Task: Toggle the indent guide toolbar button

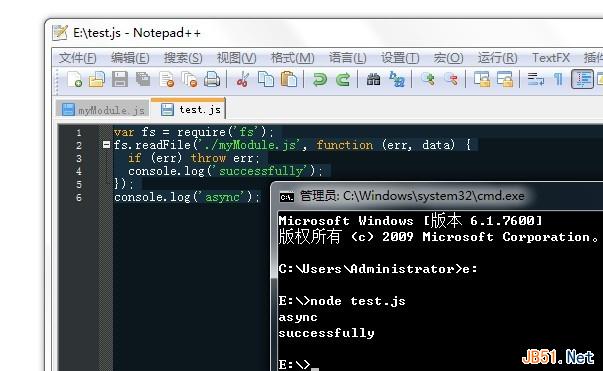Action: click(x=582, y=79)
